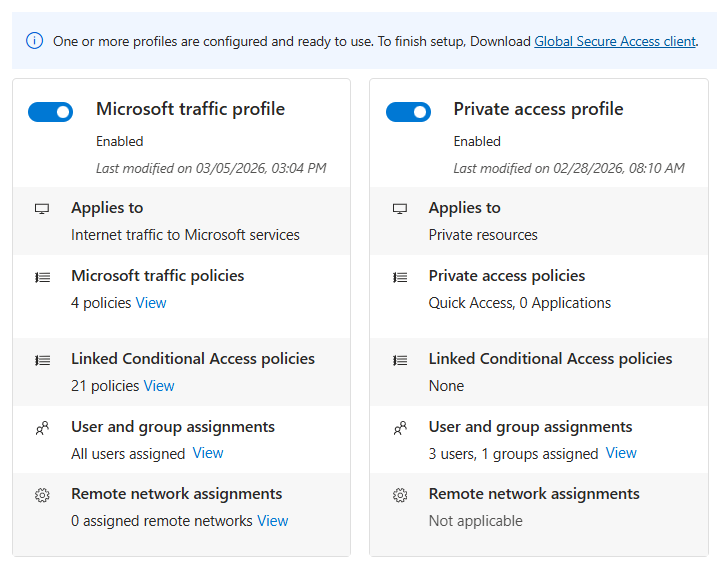Viewport: 717px width, 586px height.
Task: Click the users icon in Microsoft traffic profile
Action: pos(42,428)
